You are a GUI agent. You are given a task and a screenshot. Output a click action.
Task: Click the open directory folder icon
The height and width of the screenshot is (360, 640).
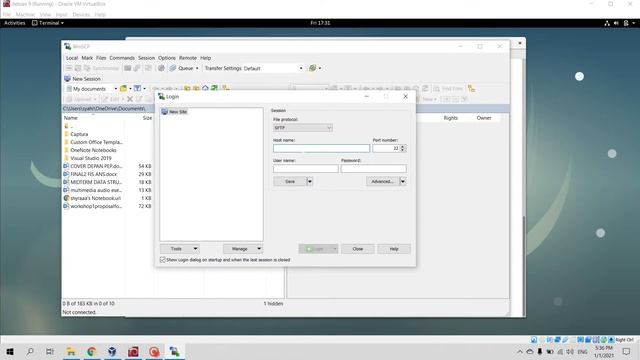click(123, 89)
